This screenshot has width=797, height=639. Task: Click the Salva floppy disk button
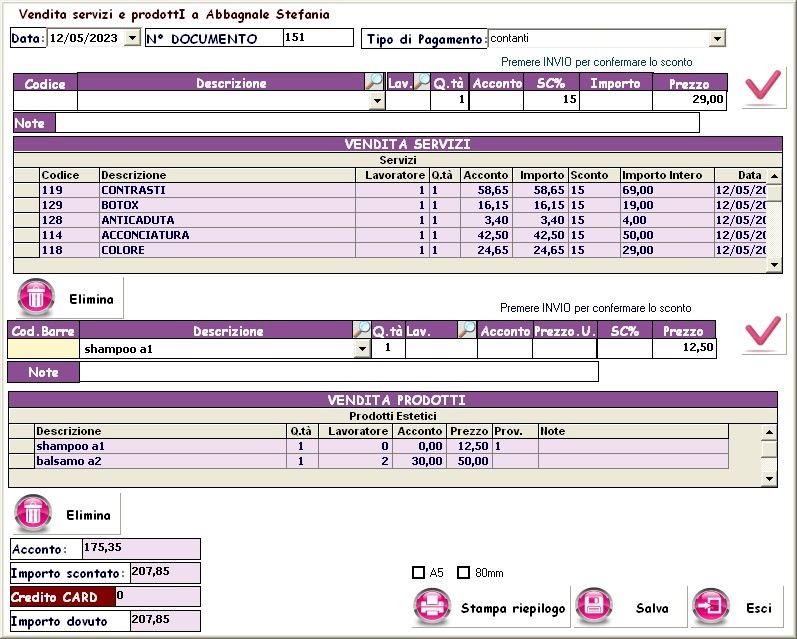coord(629,607)
